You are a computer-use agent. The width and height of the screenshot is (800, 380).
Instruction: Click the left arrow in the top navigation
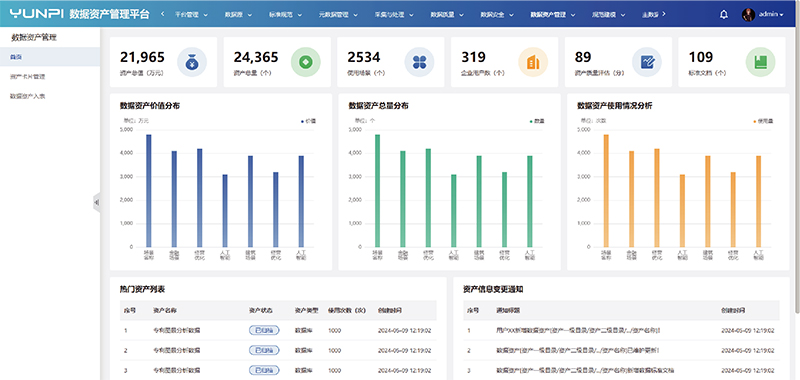point(162,14)
